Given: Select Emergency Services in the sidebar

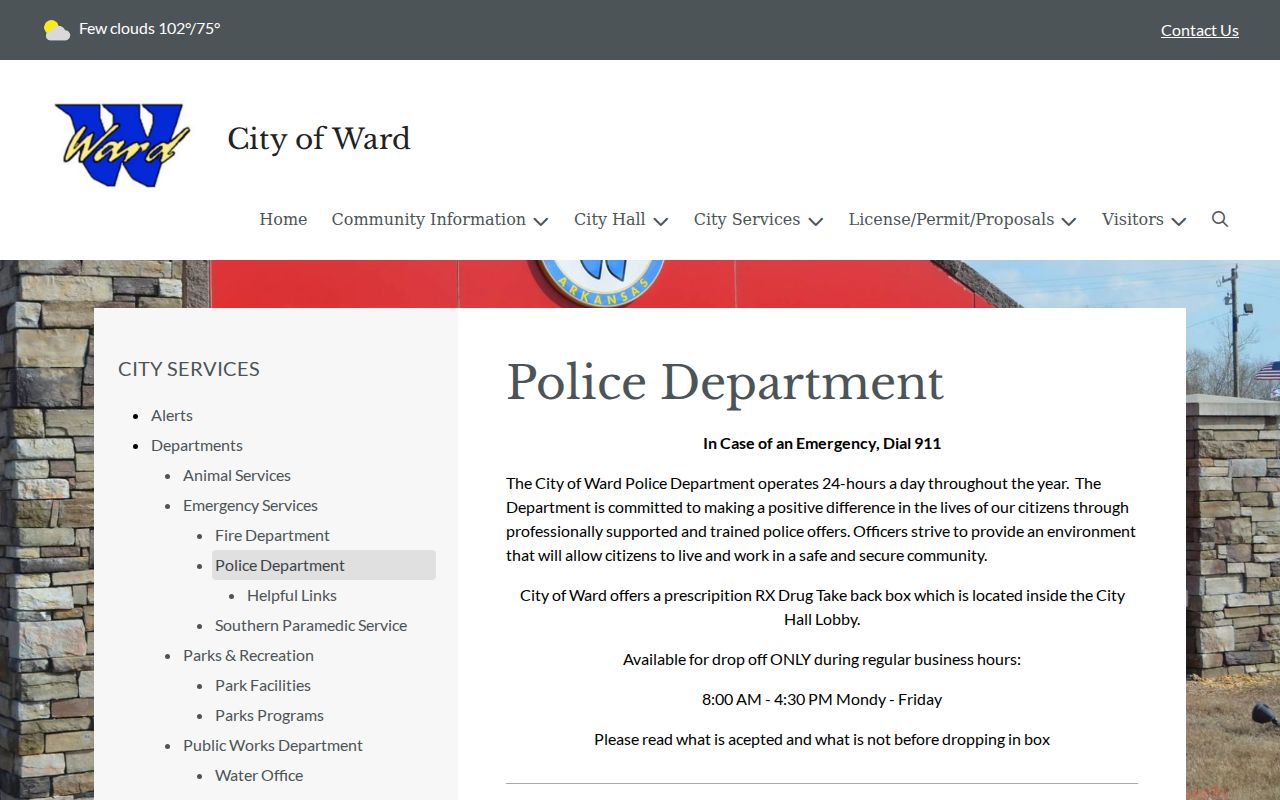Looking at the screenshot, I should [x=250, y=505].
